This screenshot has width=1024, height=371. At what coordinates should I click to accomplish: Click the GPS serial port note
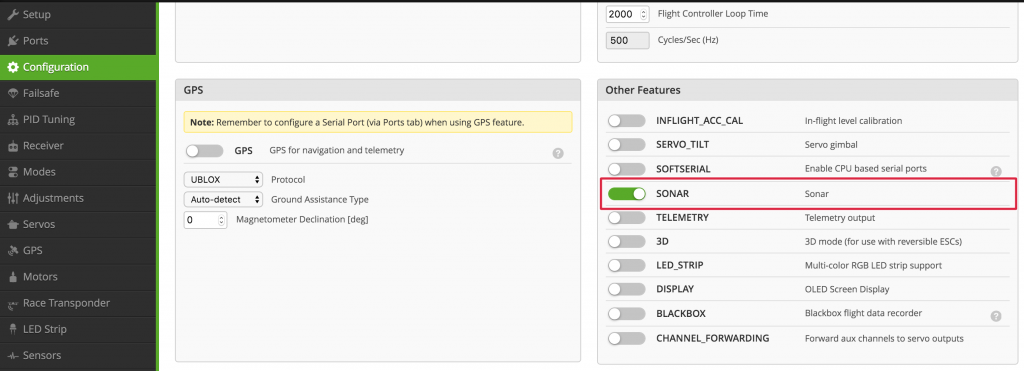377,122
